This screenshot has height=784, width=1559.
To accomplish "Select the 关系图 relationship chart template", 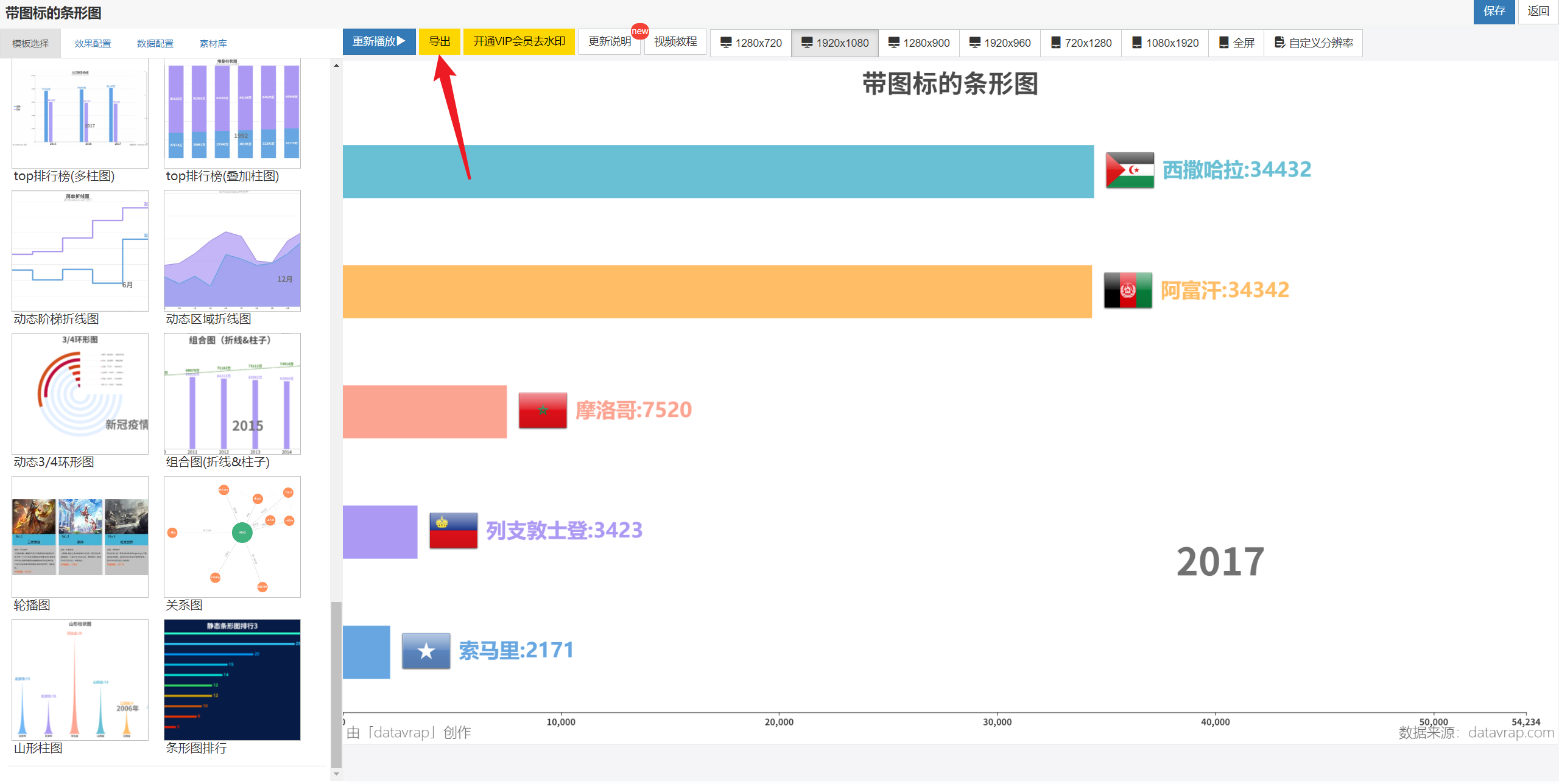I will pos(232,537).
